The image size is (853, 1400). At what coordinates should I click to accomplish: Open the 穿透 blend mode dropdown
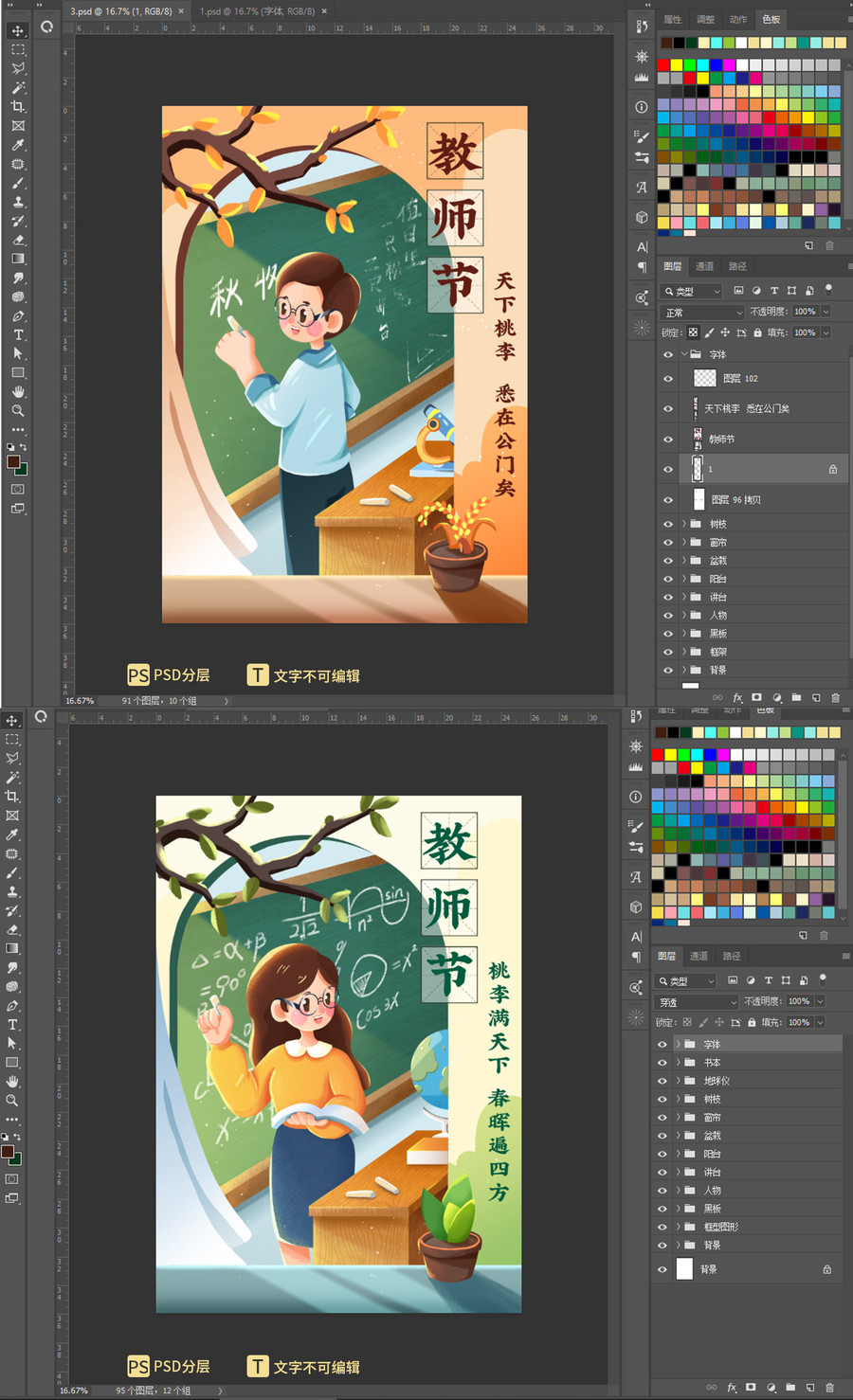tap(697, 1001)
